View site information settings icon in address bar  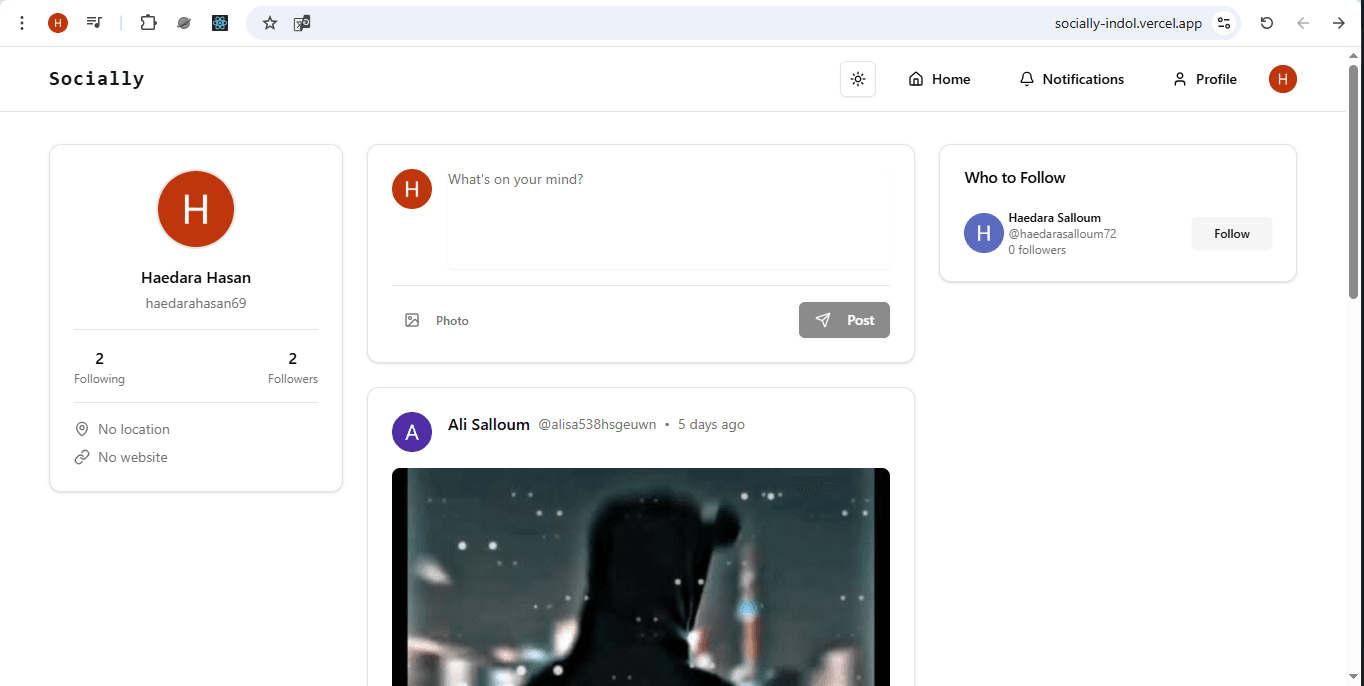tap(1223, 23)
